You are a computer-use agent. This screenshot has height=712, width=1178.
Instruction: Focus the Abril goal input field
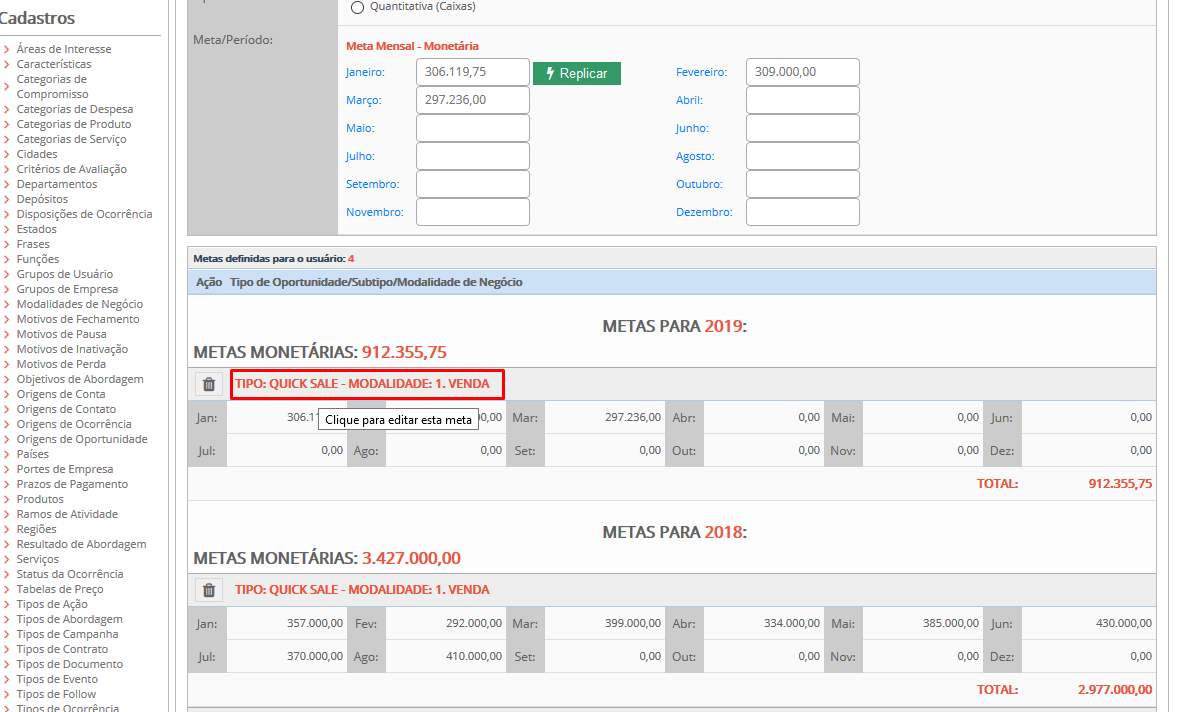(802, 100)
